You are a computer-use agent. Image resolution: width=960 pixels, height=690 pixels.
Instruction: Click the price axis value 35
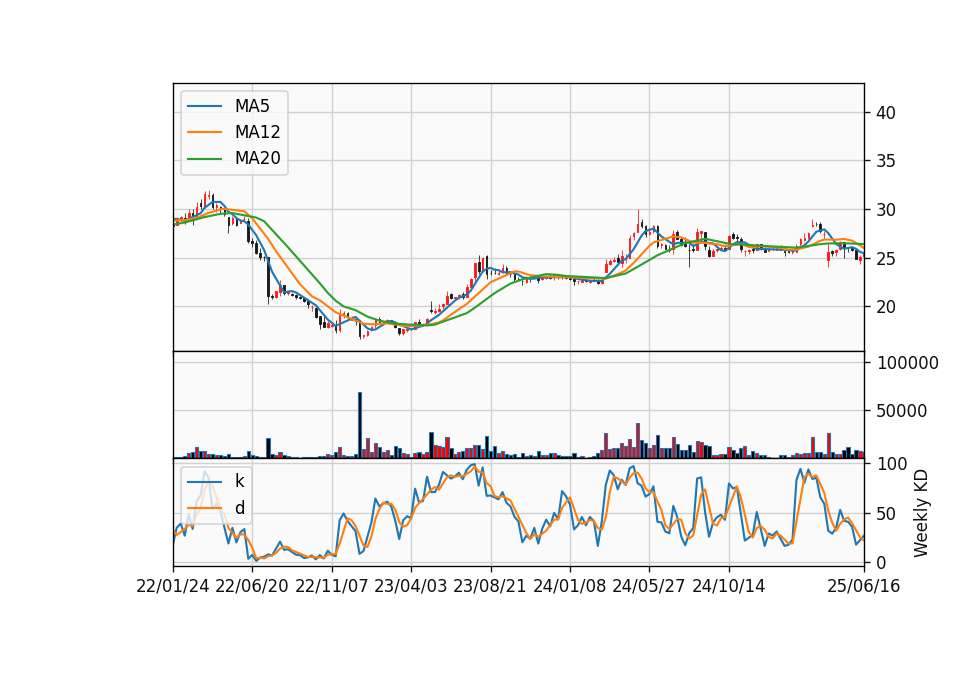(x=886, y=161)
